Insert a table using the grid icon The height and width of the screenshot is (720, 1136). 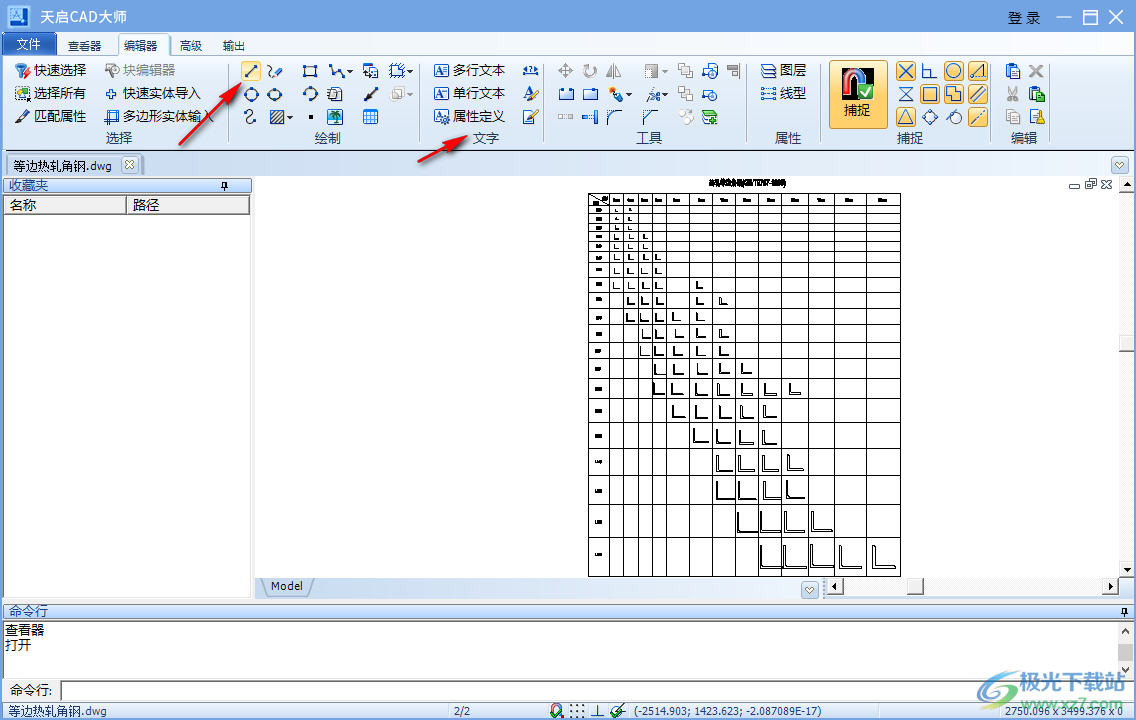tap(370, 117)
